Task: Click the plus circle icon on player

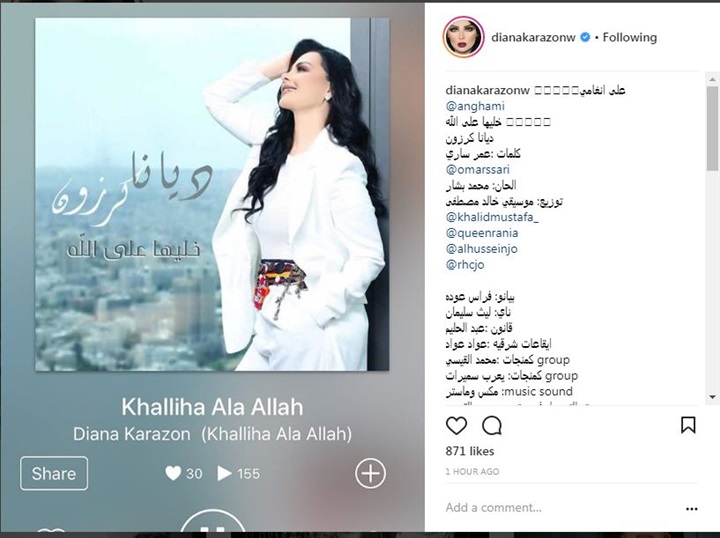Action: pos(370,473)
